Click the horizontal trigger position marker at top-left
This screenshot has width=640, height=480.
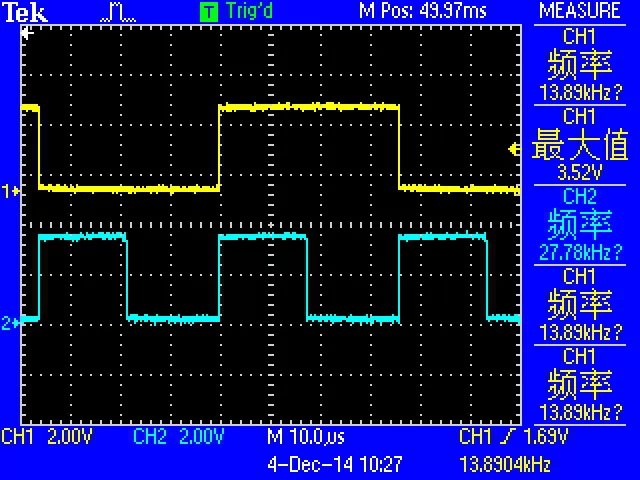[28, 32]
